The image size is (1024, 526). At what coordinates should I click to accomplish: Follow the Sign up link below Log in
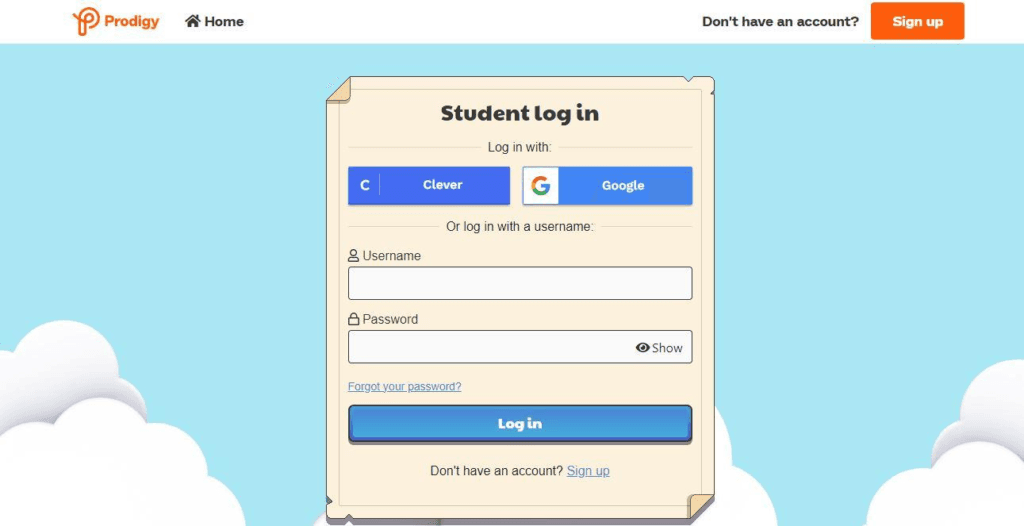tap(588, 470)
